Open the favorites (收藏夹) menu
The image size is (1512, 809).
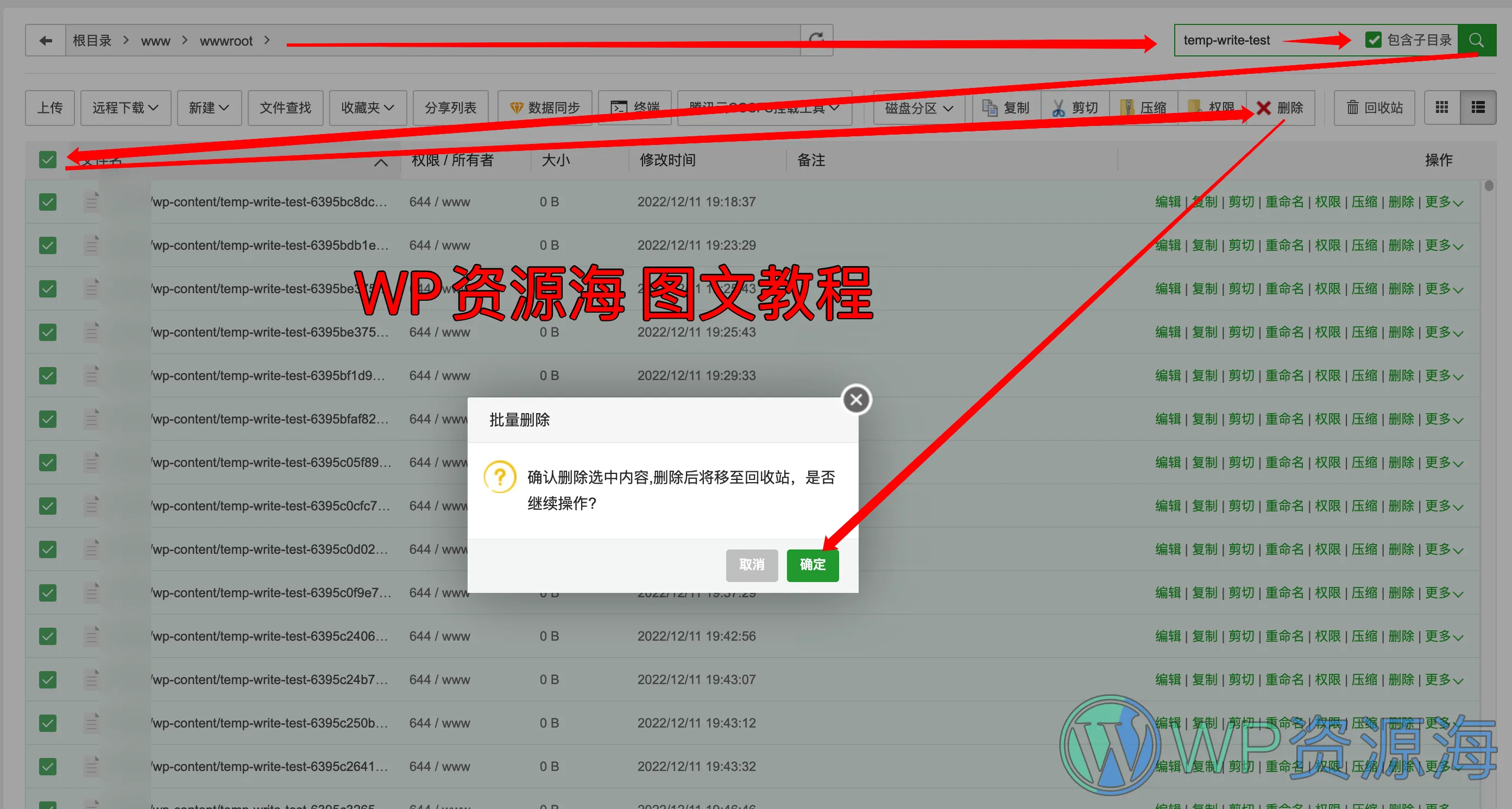tap(368, 108)
